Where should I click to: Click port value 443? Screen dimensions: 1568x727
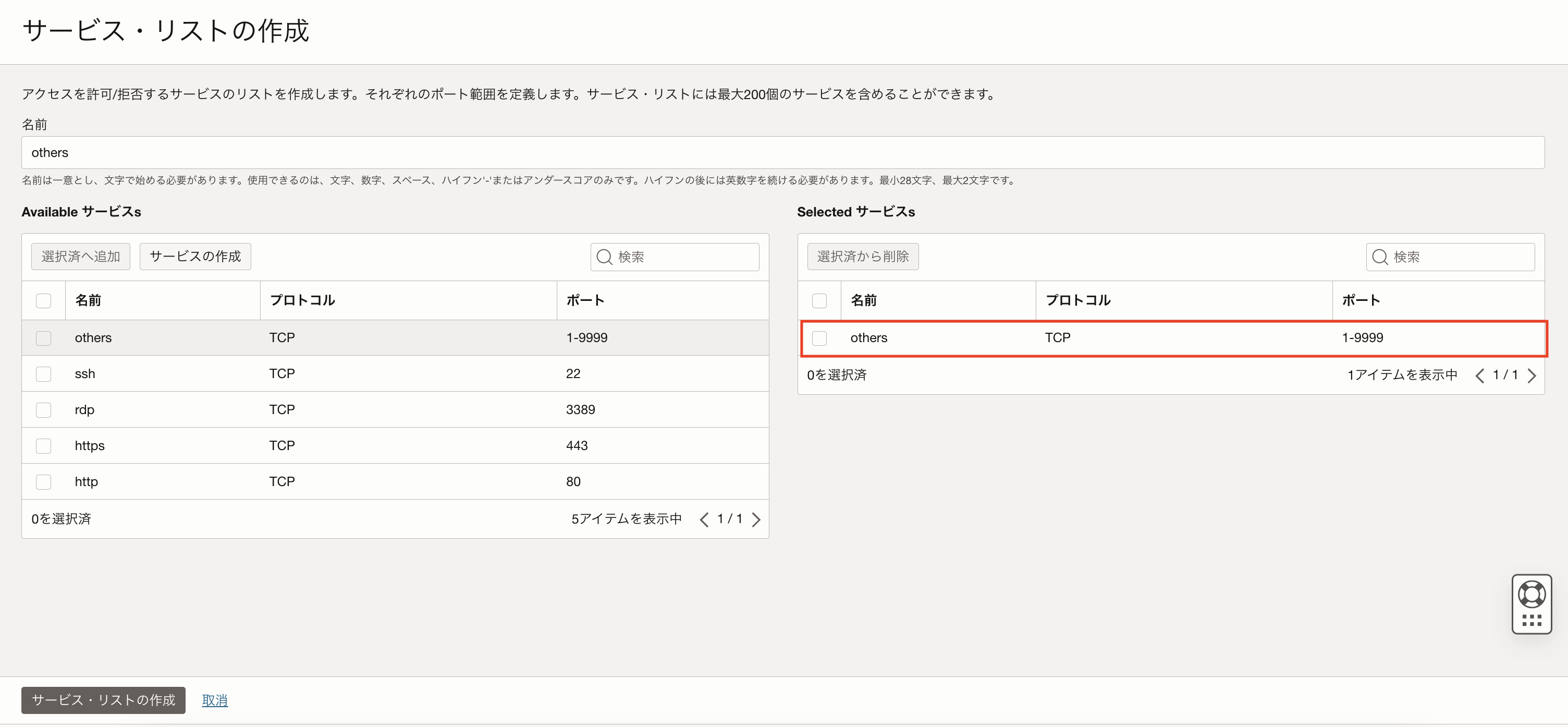click(x=577, y=446)
